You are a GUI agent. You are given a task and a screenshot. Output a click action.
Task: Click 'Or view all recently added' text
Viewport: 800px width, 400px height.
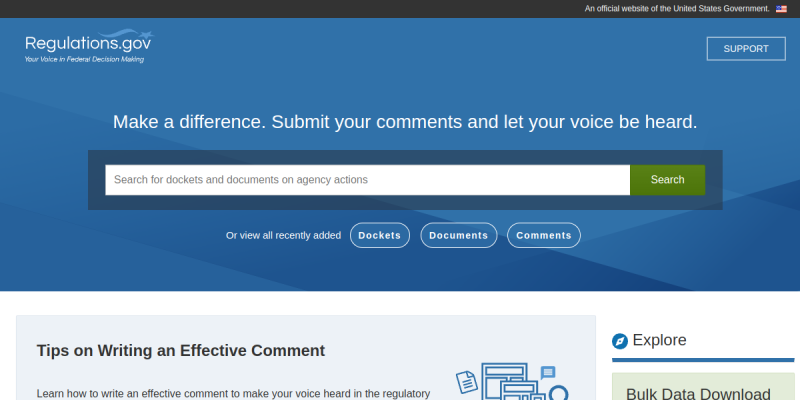tap(284, 235)
